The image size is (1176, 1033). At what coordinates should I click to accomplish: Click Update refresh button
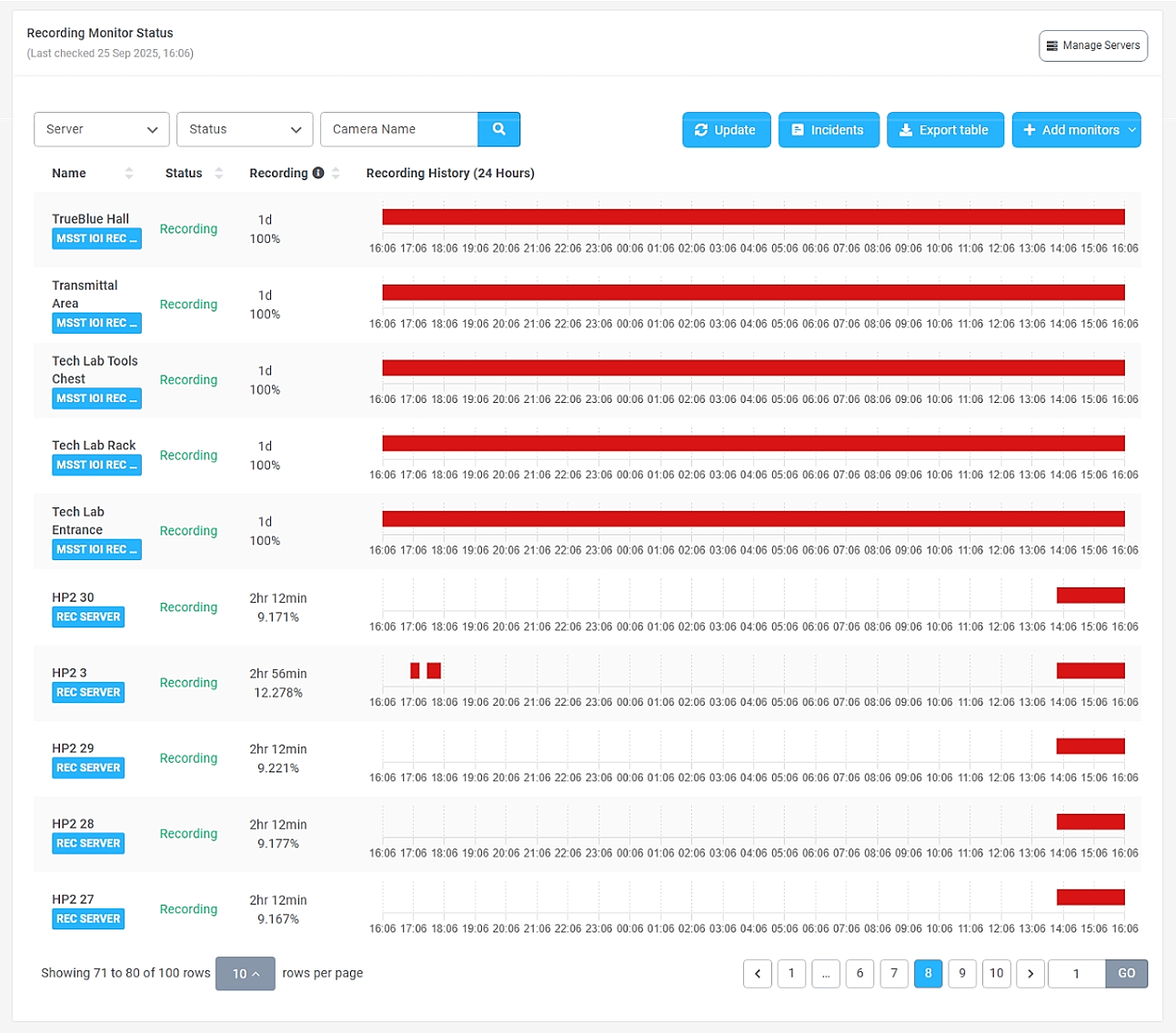coord(726,130)
